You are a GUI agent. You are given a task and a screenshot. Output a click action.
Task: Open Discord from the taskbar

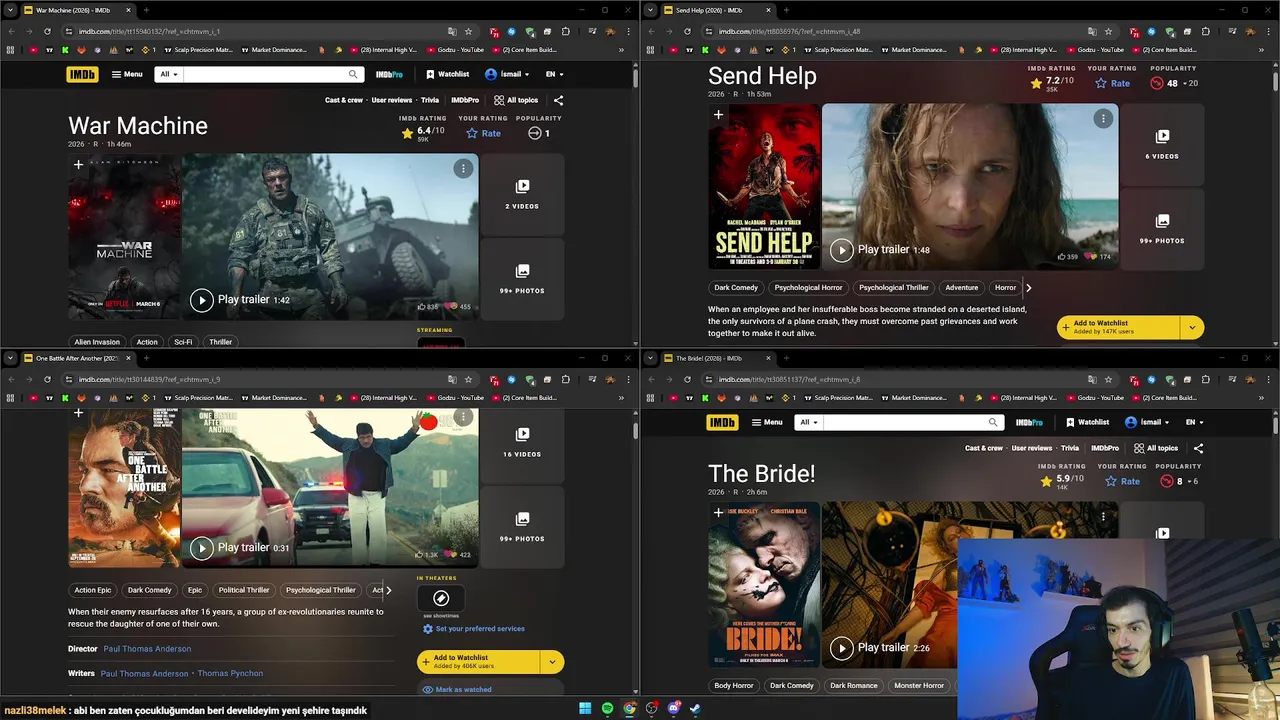(674, 709)
